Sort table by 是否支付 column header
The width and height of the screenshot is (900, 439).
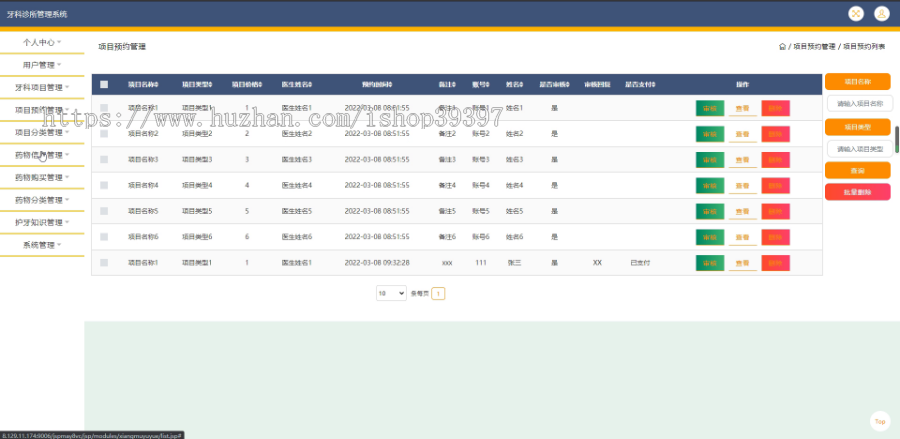pos(640,84)
